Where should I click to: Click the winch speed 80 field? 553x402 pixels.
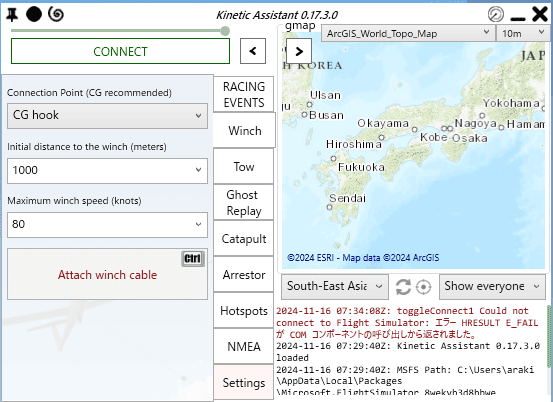pos(107,225)
